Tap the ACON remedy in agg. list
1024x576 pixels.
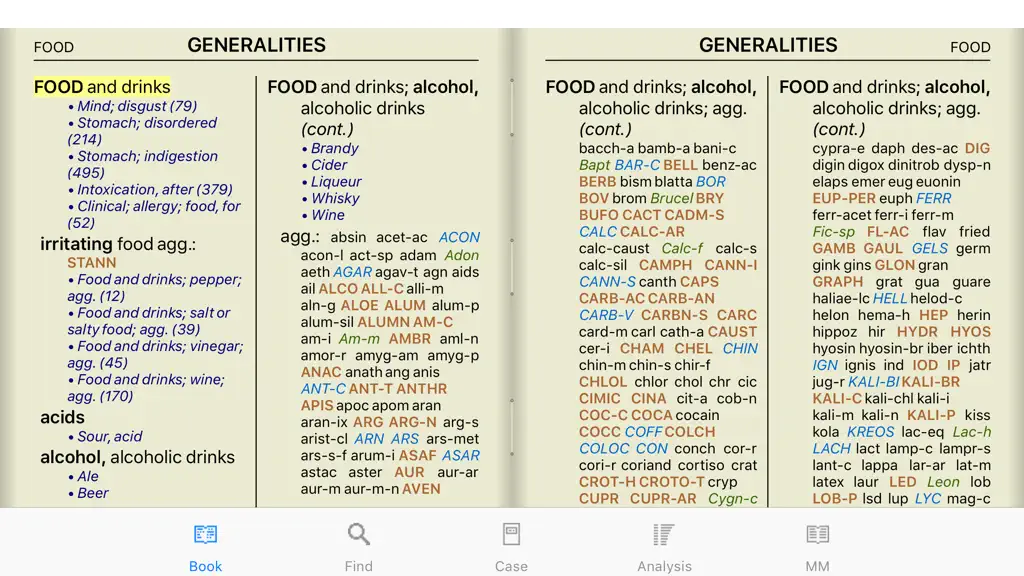click(459, 237)
